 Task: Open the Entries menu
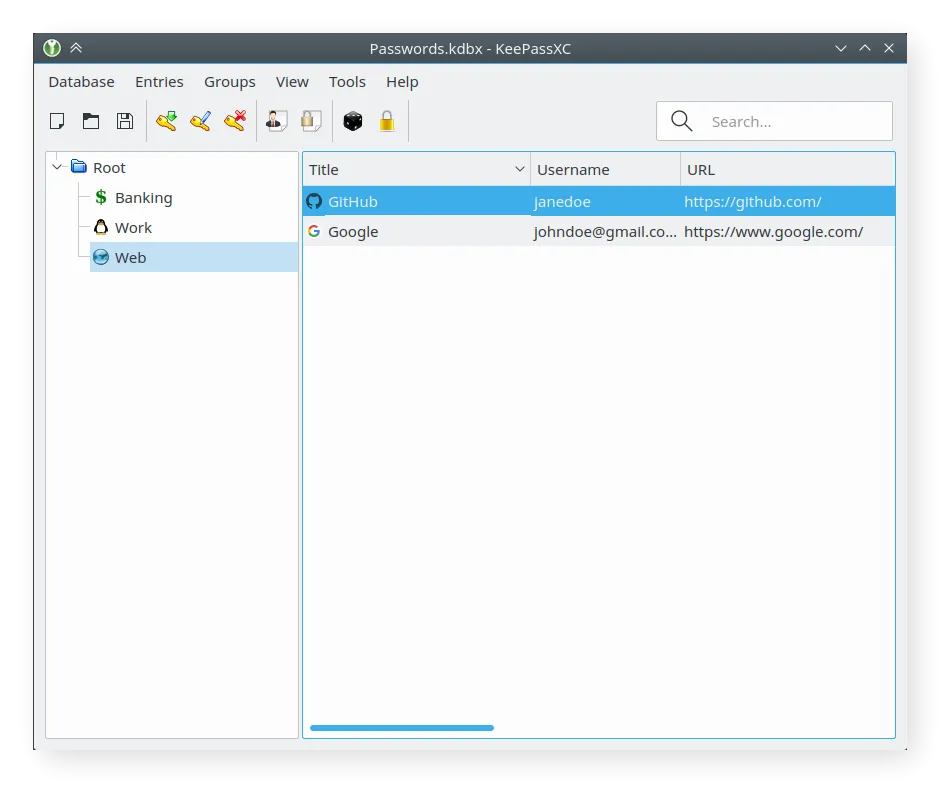159,82
